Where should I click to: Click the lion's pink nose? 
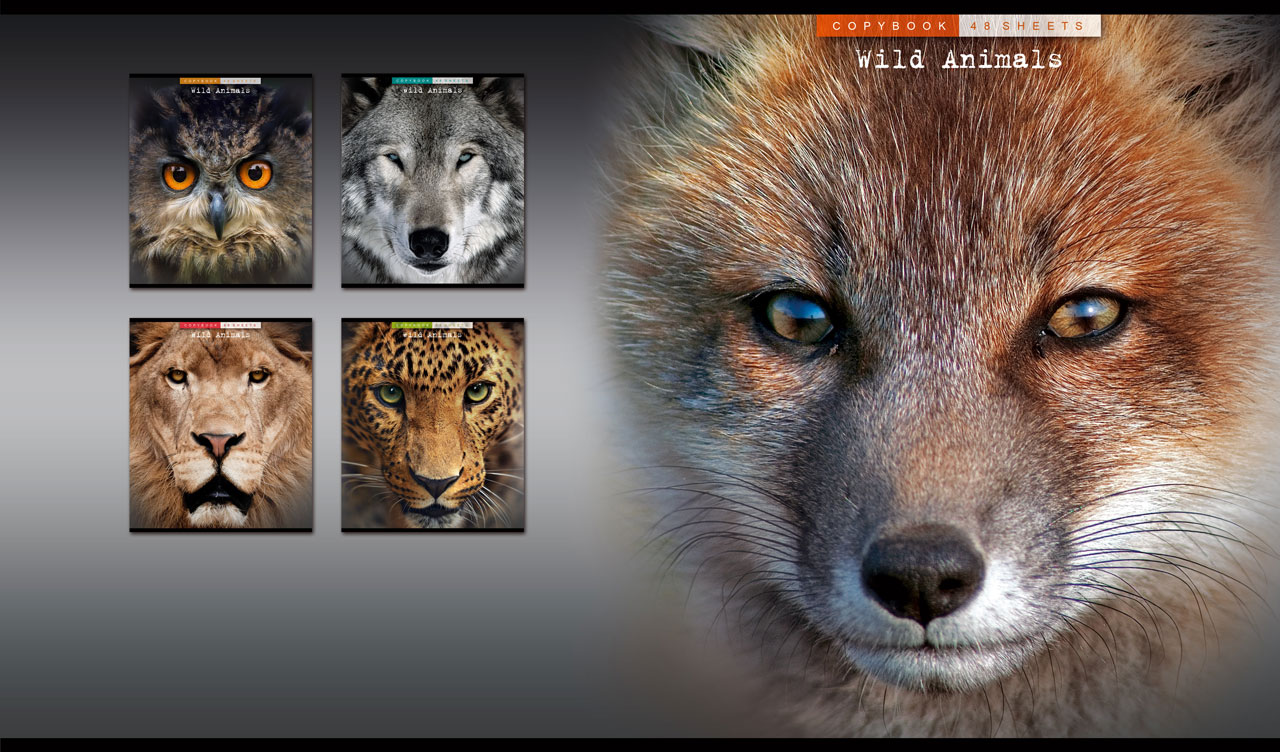218,443
